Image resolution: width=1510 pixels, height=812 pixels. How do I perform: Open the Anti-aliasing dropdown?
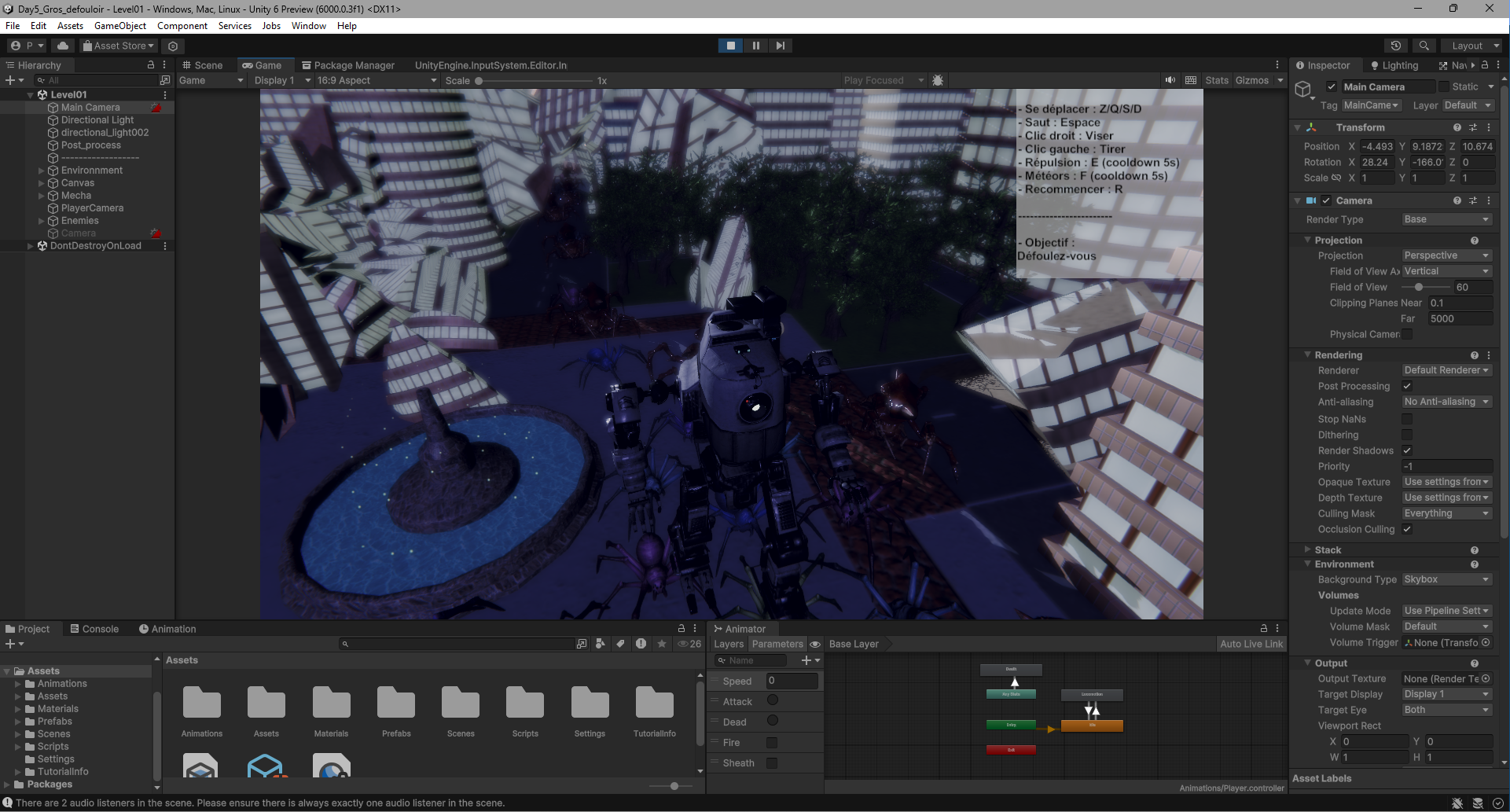(x=1446, y=402)
